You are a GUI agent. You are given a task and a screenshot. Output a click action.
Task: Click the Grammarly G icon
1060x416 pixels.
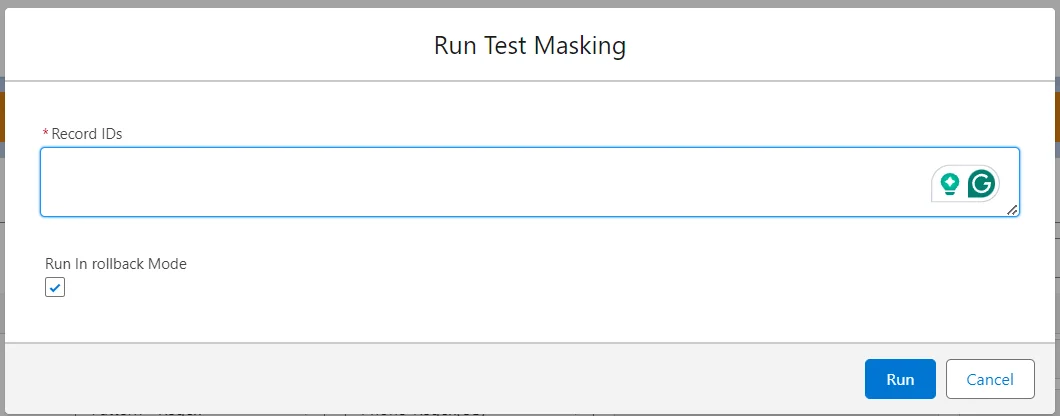983,184
